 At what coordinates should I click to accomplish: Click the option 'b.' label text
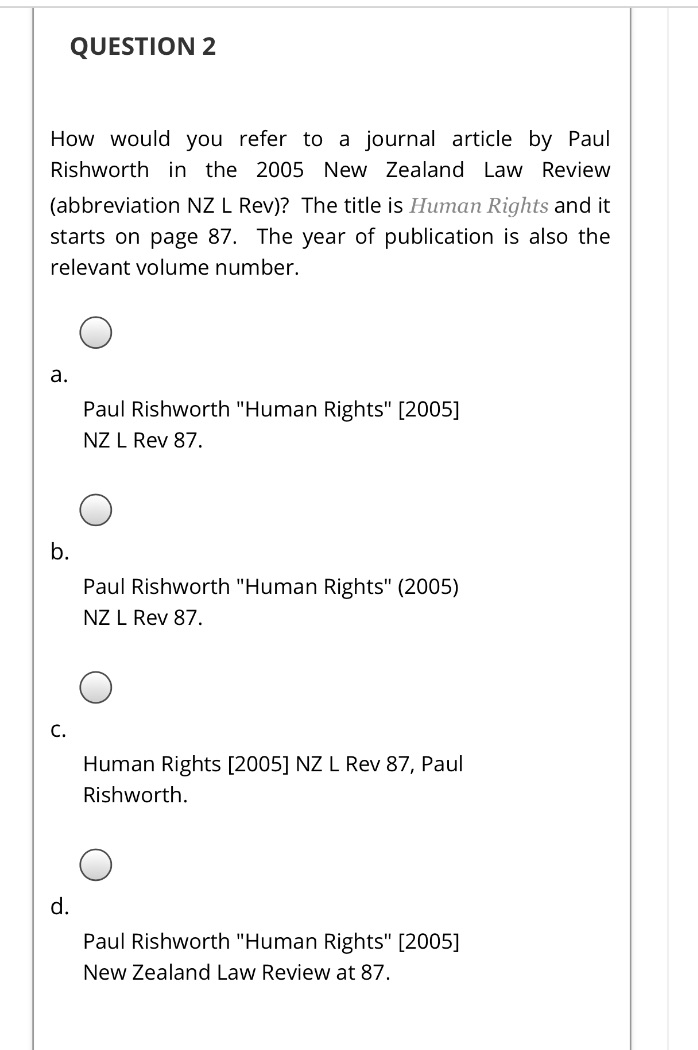(58, 551)
